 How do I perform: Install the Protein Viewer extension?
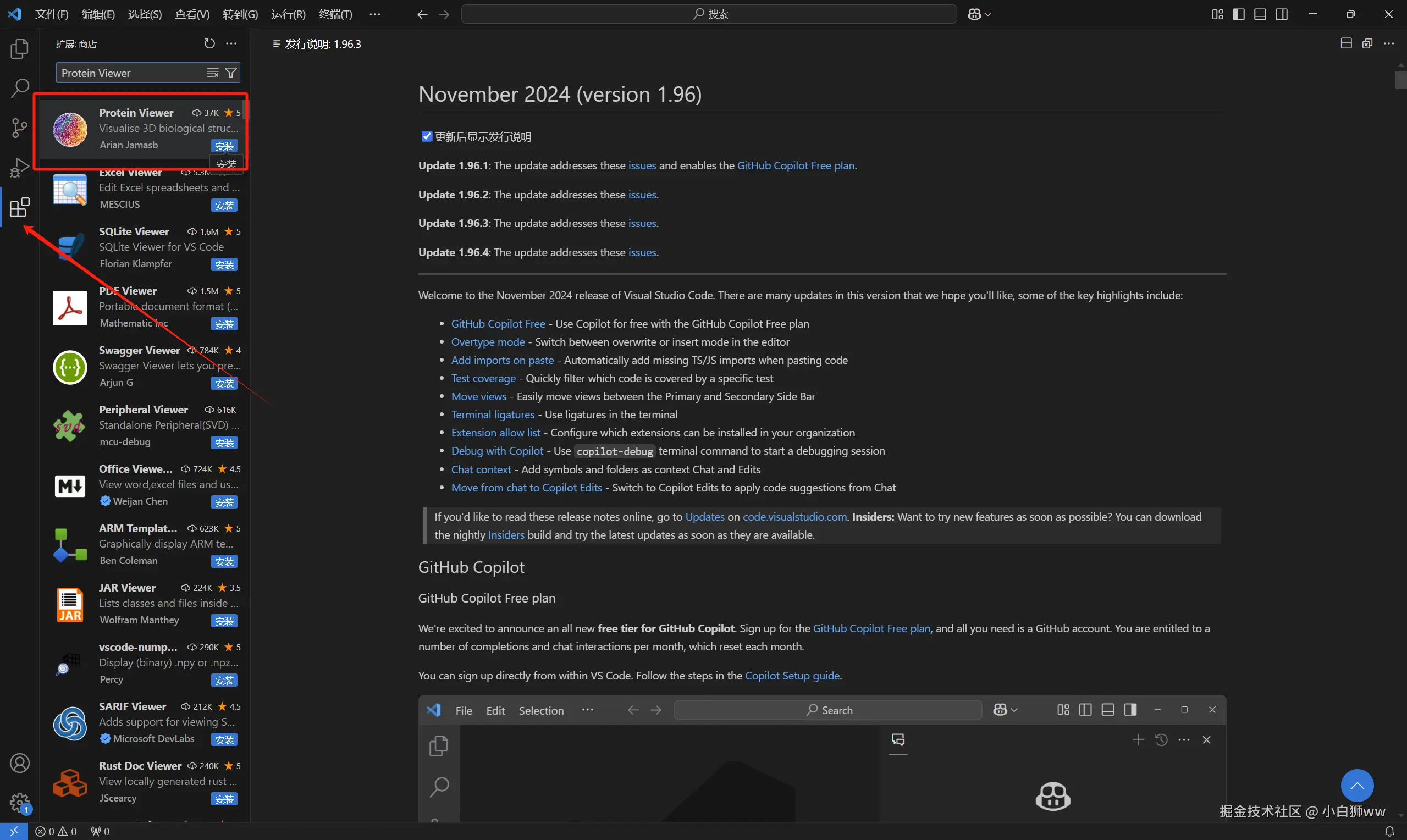(224, 146)
